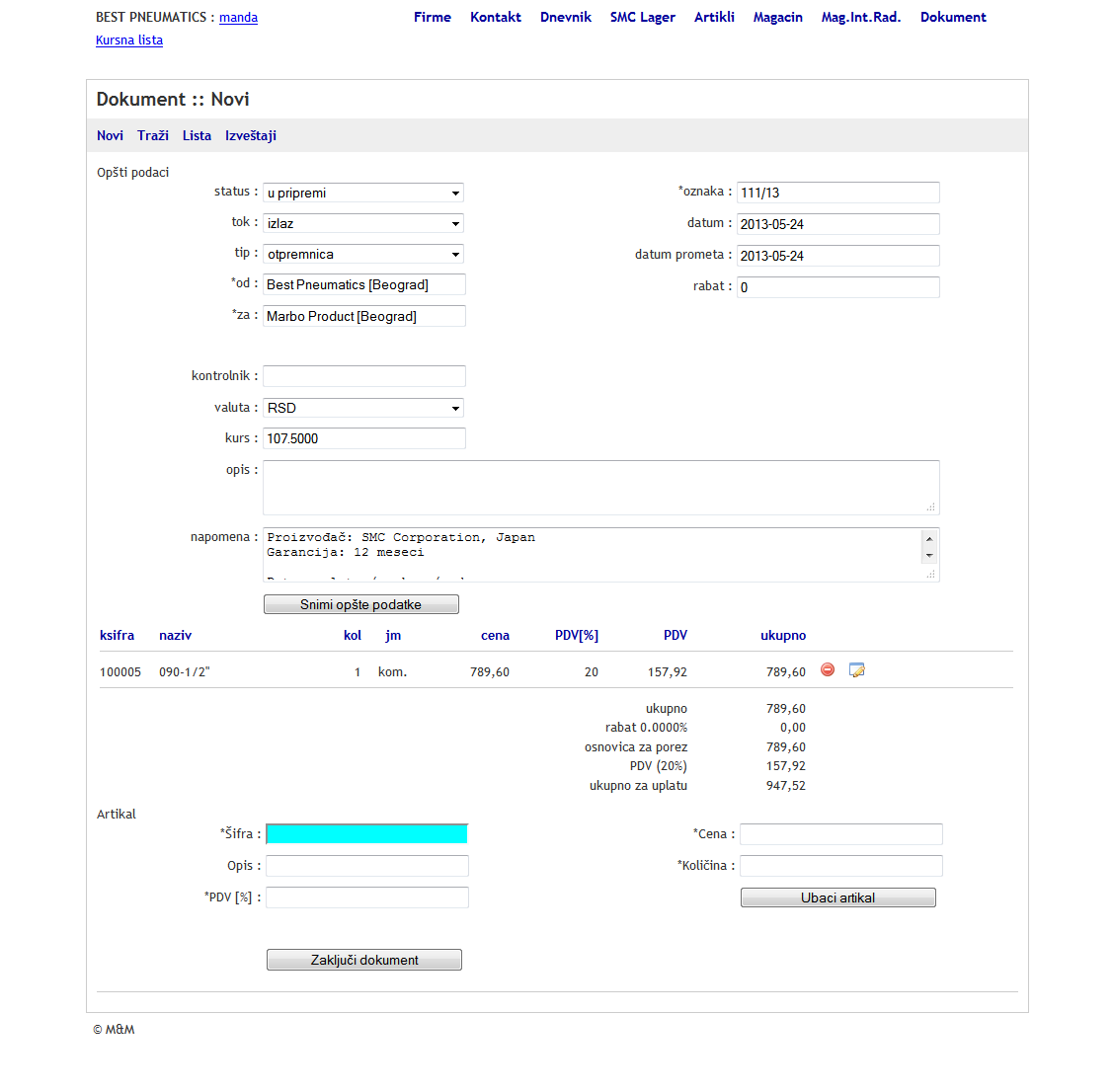Click the kol column header
This screenshot has width=1113, height=1092.
pyautogui.click(x=352, y=636)
